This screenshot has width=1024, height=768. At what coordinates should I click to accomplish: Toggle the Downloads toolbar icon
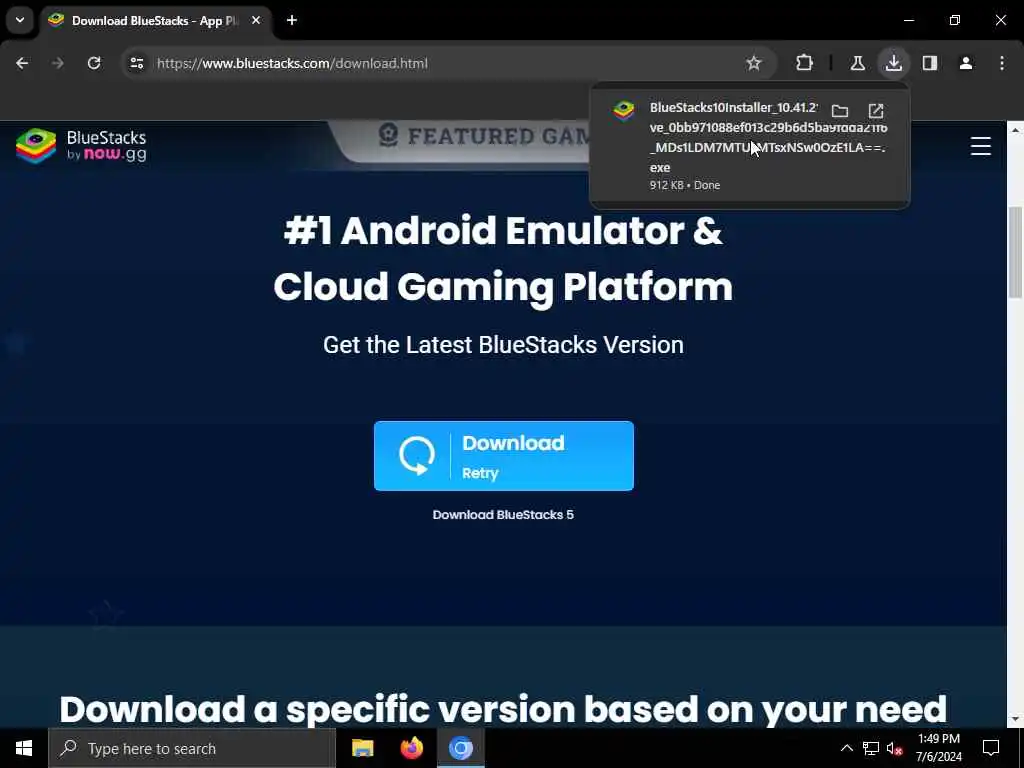tap(893, 63)
